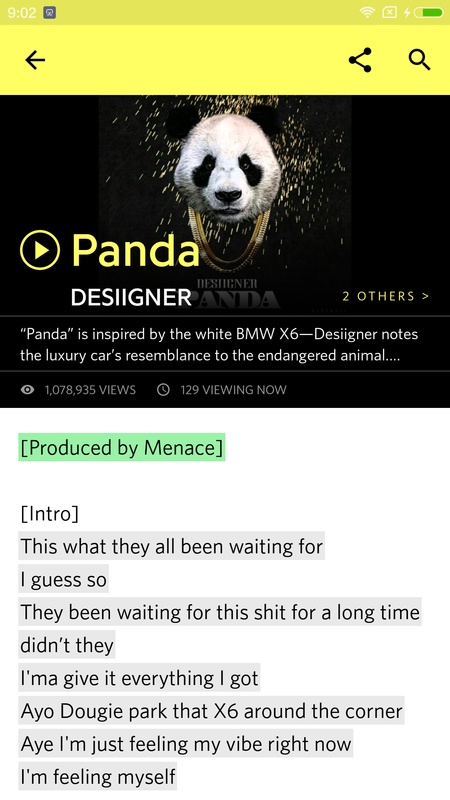This screenshot has width=450, height=800.
Task: Tap the back arrow icon
Action: [35, 60]
